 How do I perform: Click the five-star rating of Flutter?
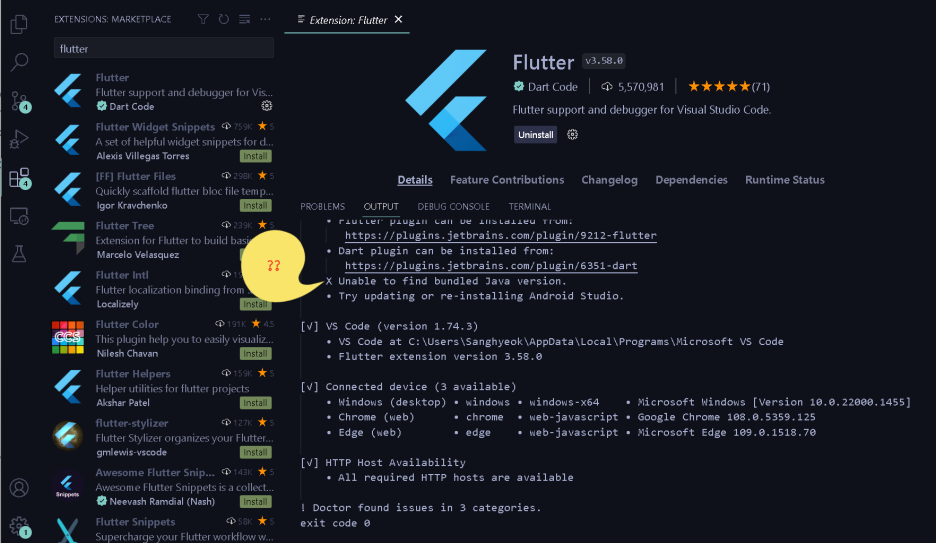[719, 87]
